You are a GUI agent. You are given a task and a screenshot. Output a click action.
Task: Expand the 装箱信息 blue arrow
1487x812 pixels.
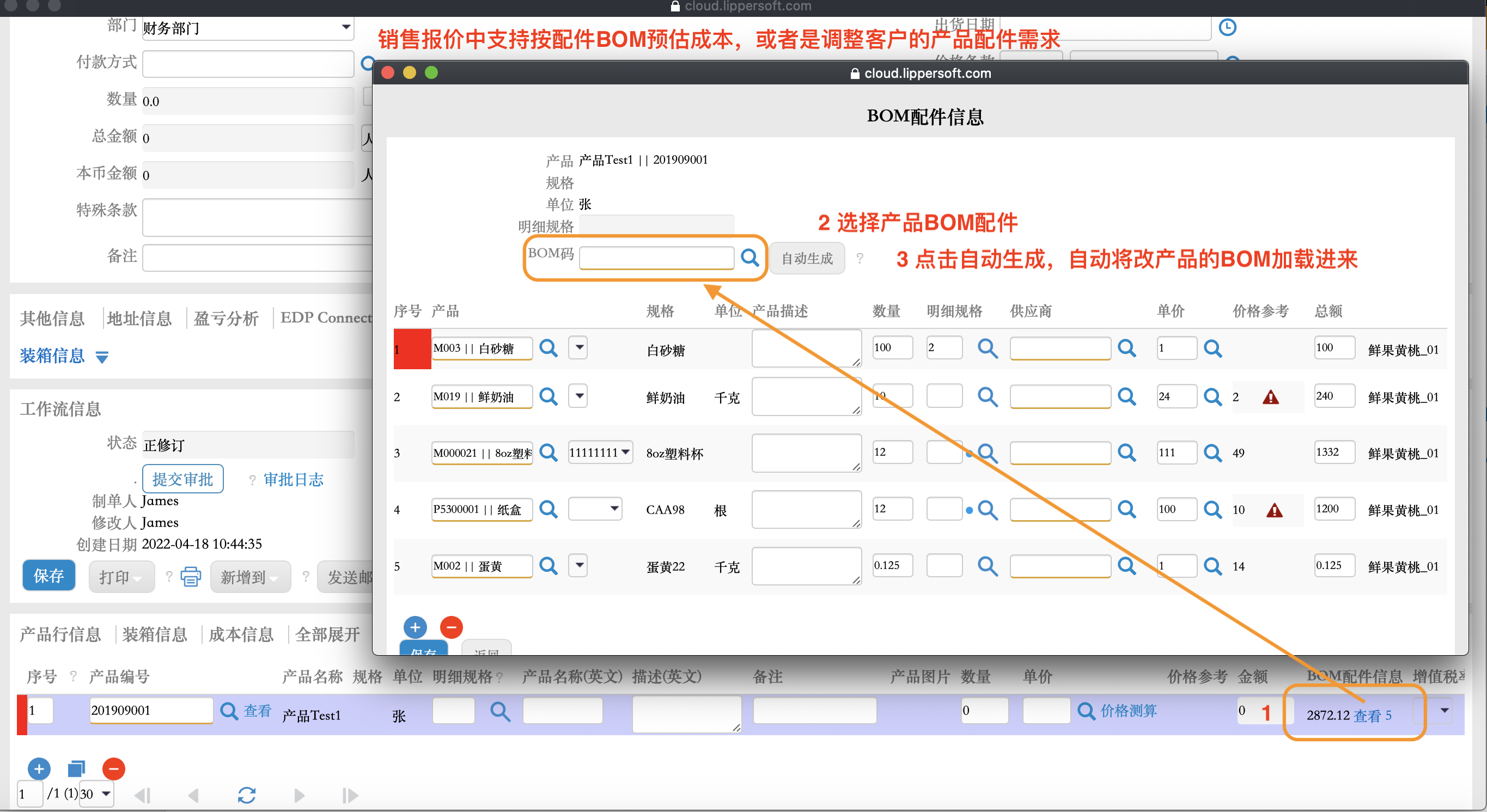[x=102, y=357]
